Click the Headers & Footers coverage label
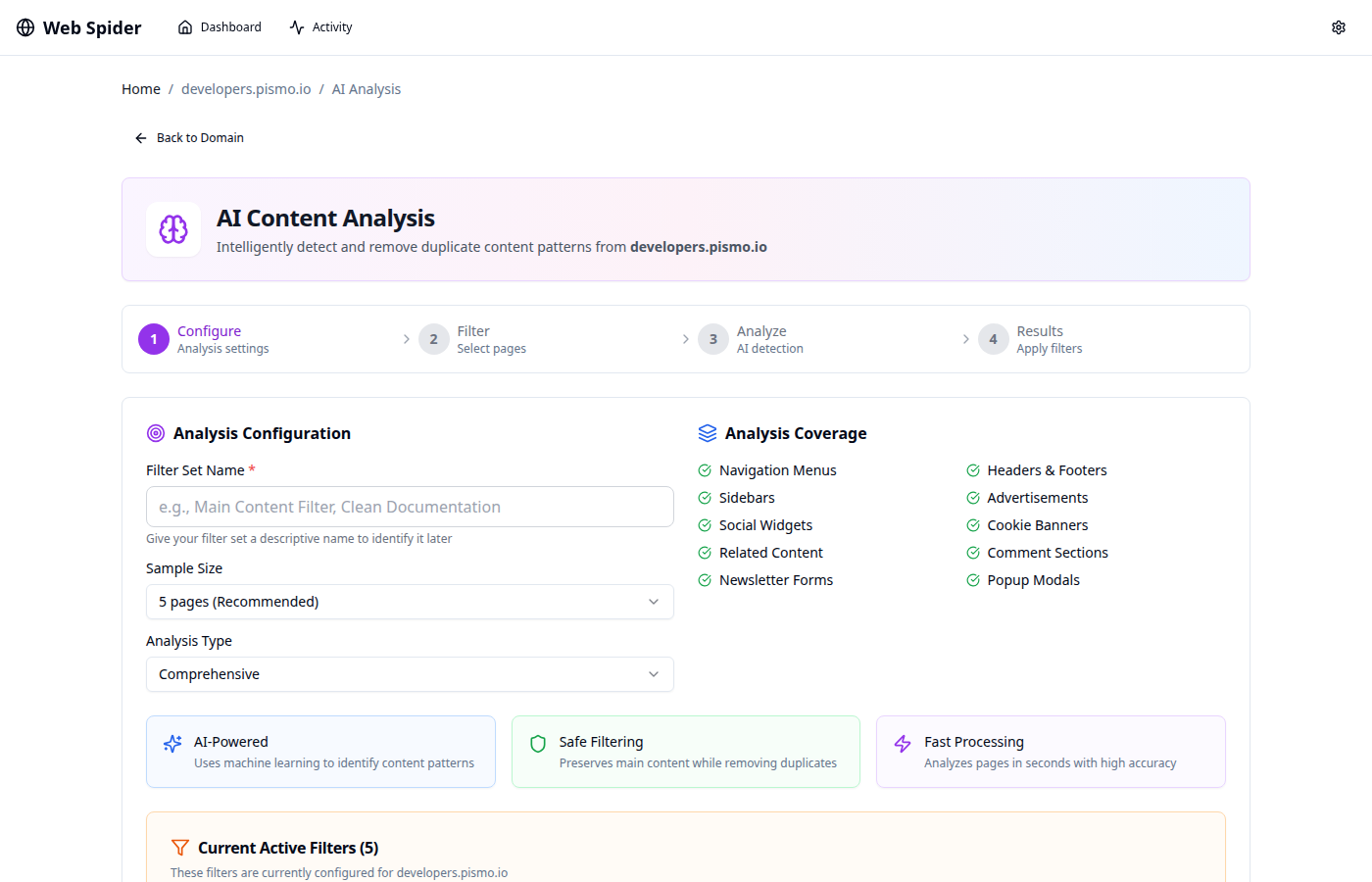This screenshot has width=1372, height=882. pyautogui.click(x=1048, y=470)
